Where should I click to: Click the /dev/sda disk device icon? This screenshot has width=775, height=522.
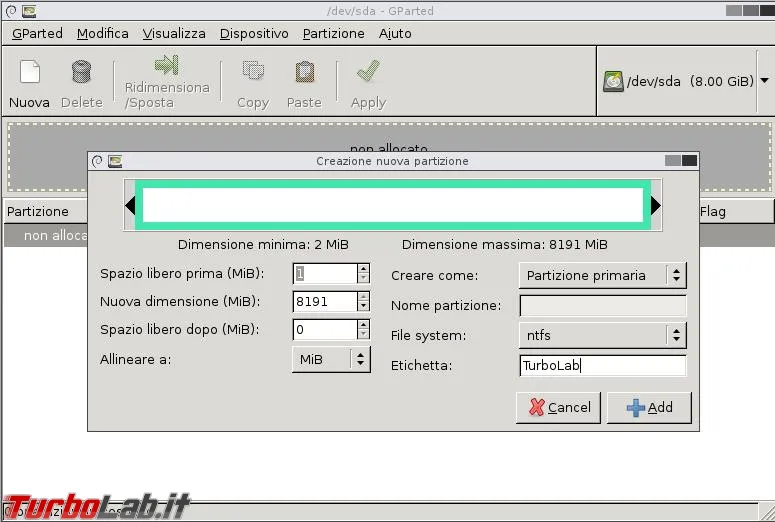tap(613, 81)
